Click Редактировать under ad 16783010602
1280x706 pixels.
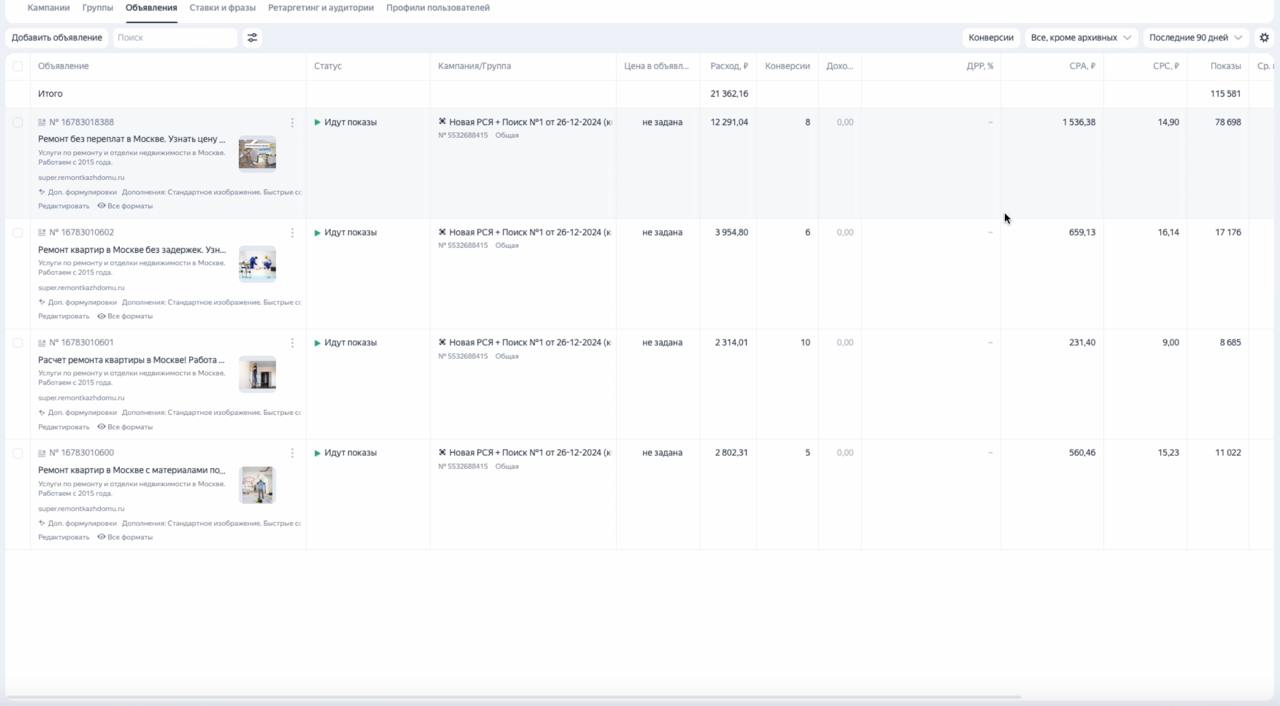(64, 316)
